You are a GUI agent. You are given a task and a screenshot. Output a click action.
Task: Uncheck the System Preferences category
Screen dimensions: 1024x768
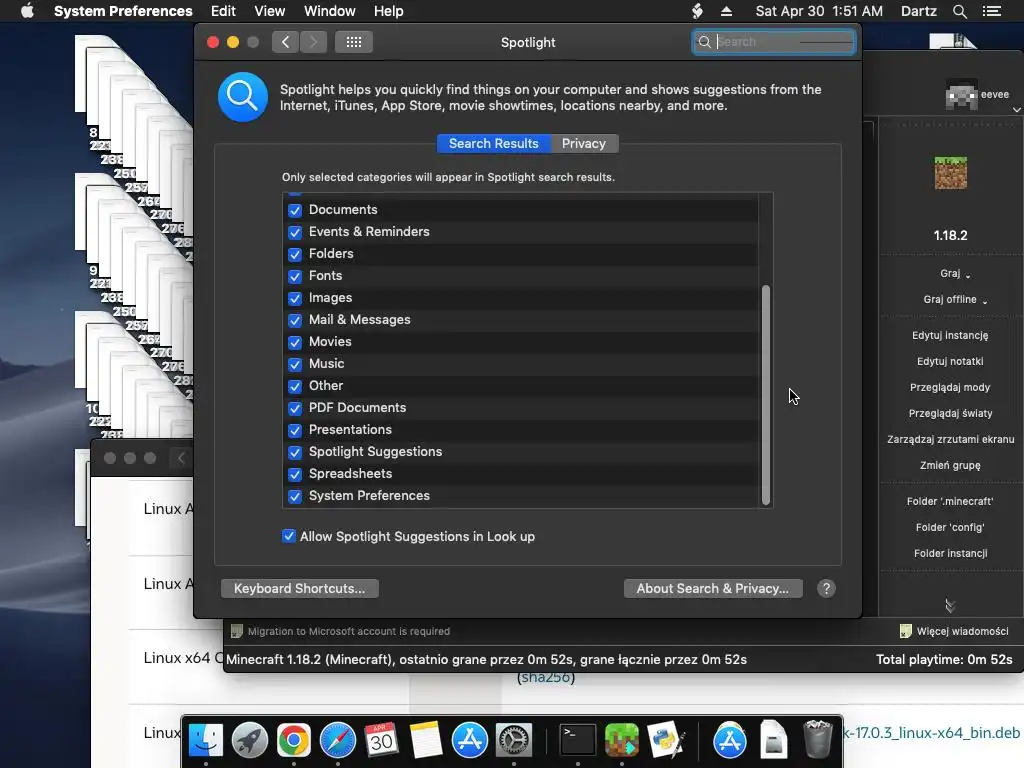click(x=295, y=496)
